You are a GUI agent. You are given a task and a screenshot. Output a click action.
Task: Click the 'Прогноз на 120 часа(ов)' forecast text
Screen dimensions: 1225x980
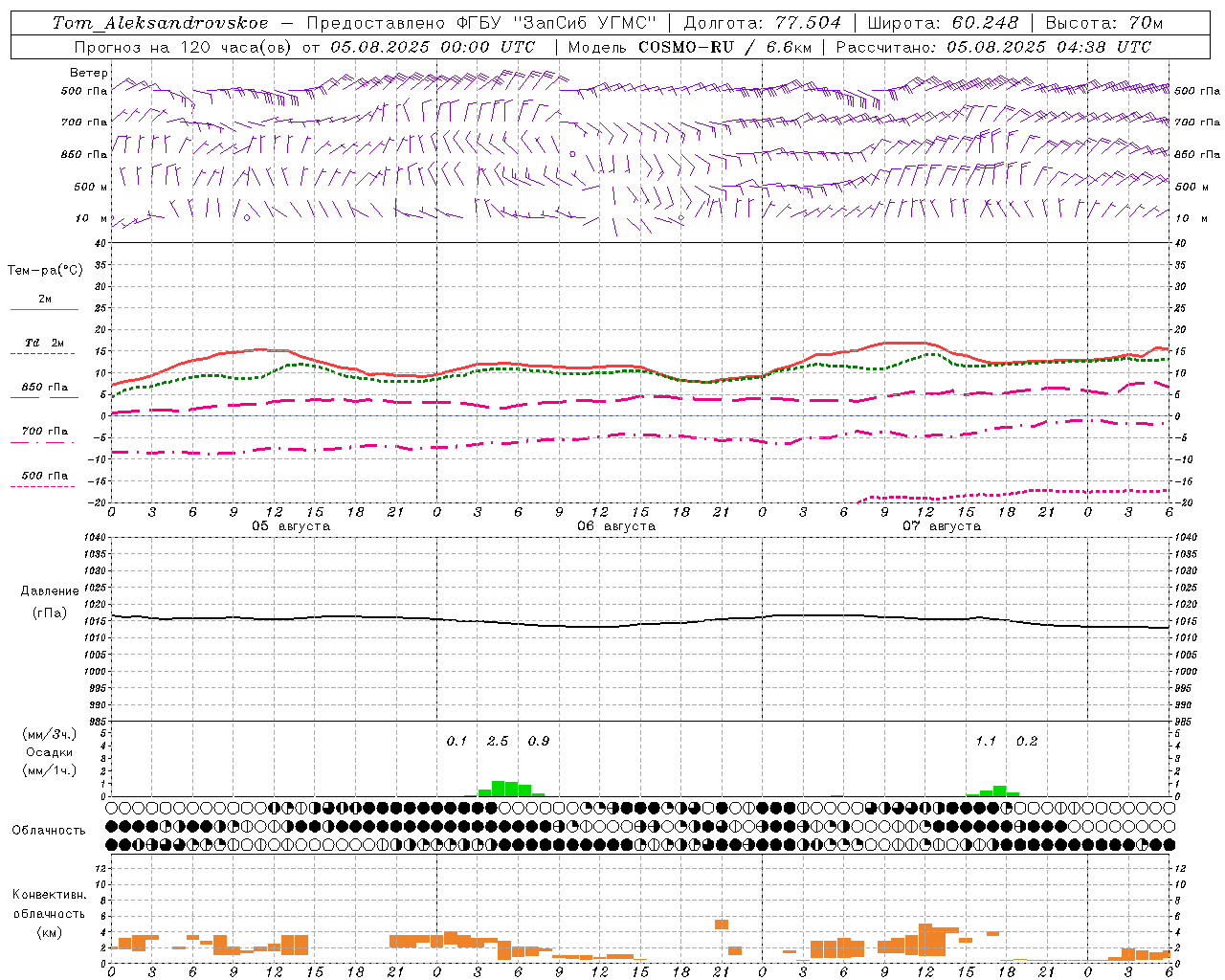[184, 47]
